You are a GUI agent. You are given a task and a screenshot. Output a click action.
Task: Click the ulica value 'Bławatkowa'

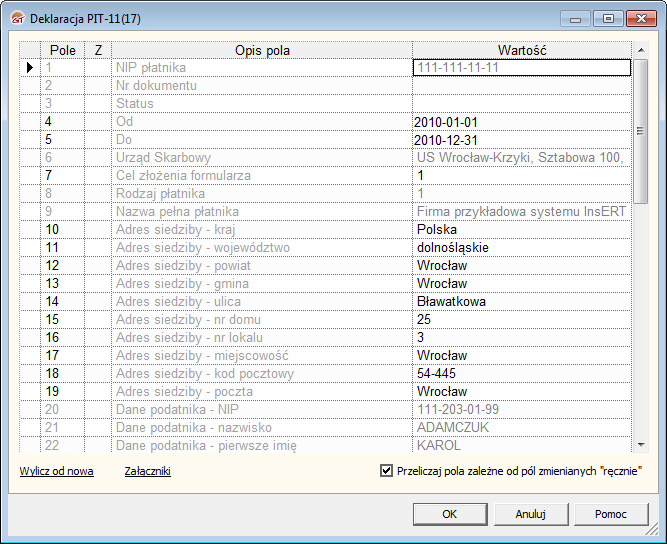521,302
